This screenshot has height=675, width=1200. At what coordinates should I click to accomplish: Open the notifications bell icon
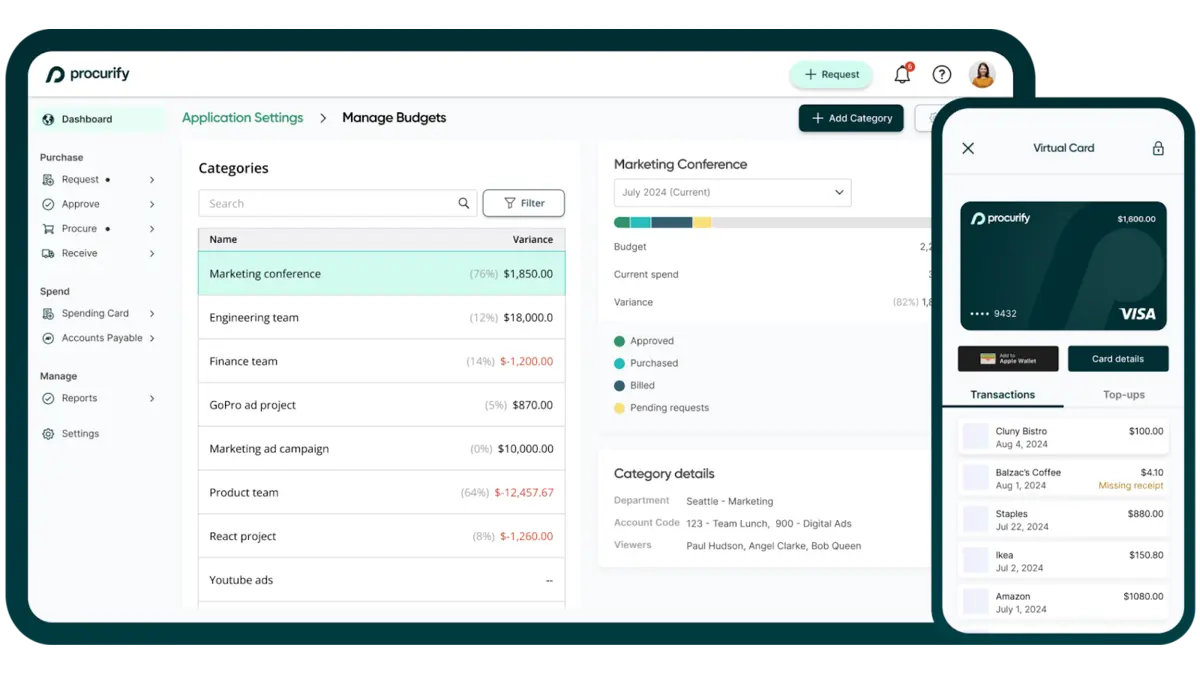click(x=902, y=75)
